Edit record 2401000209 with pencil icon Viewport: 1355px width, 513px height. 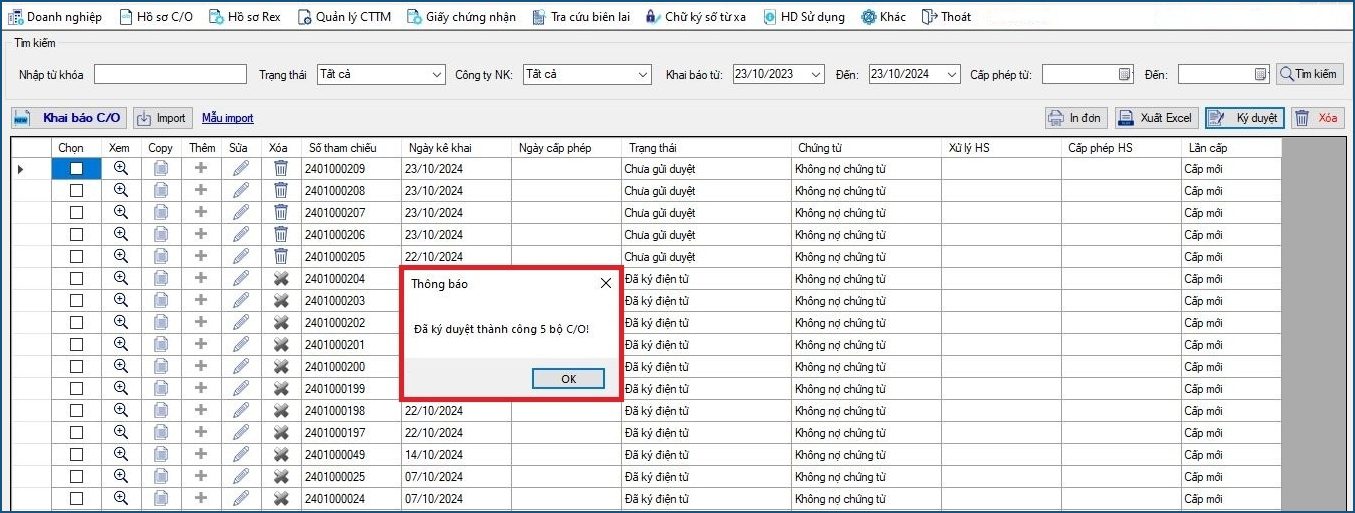pos(241,168)
